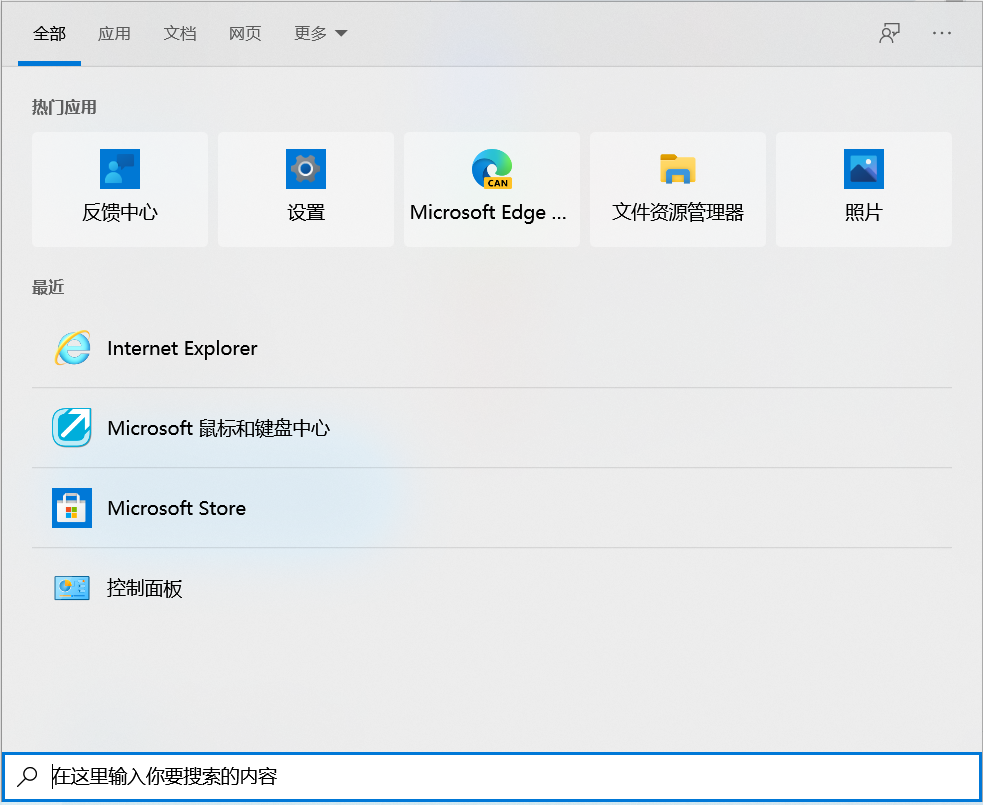Click the feedback person icon in the top right
This screenshot has width=983, height=805.
point(889,33)
